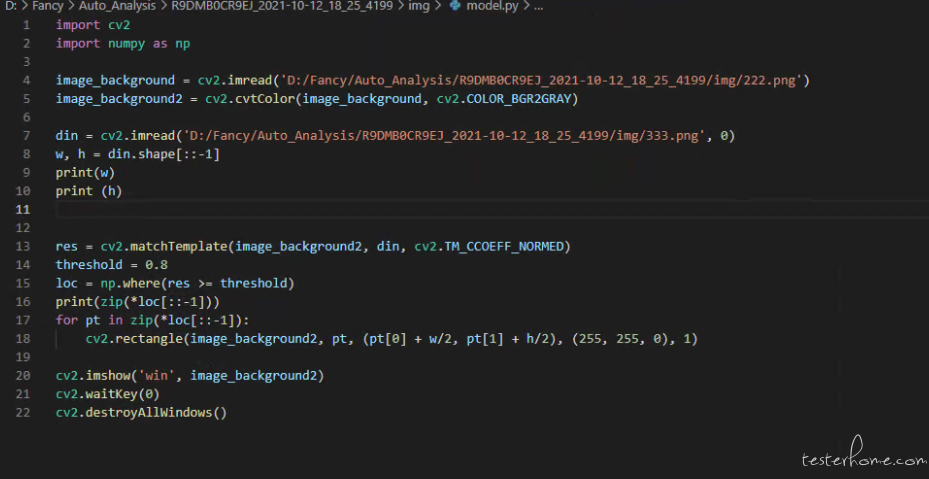929x479 pixels.
Task: Click the 'res' variable at line 13 start
Action: (66, 246)
